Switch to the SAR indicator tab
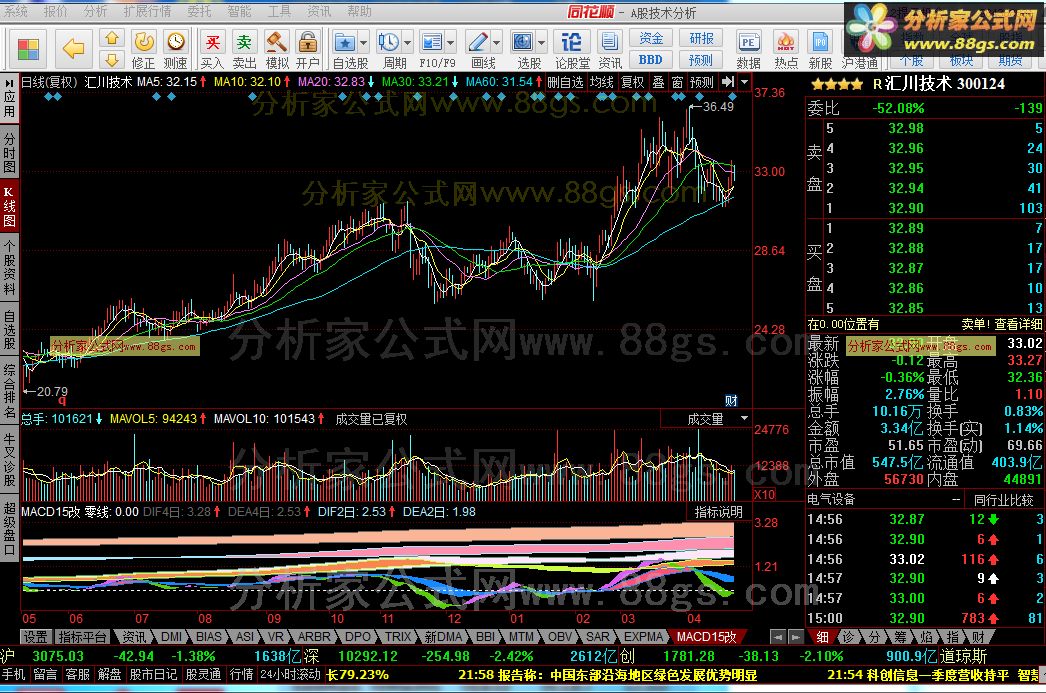This screenshot has height=693, width=1046. [x=597, y=637]
